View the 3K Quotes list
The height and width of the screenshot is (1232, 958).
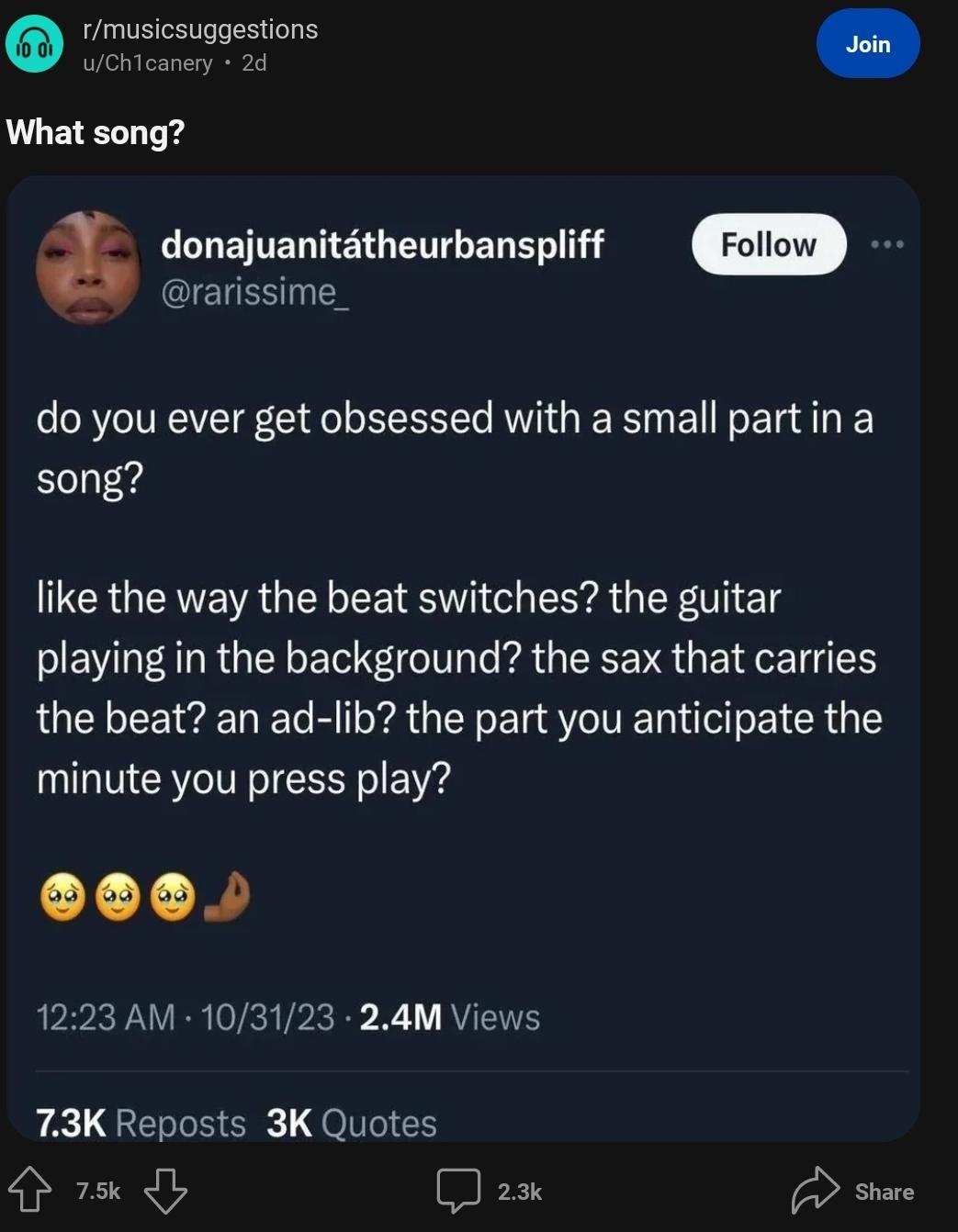351,1123
